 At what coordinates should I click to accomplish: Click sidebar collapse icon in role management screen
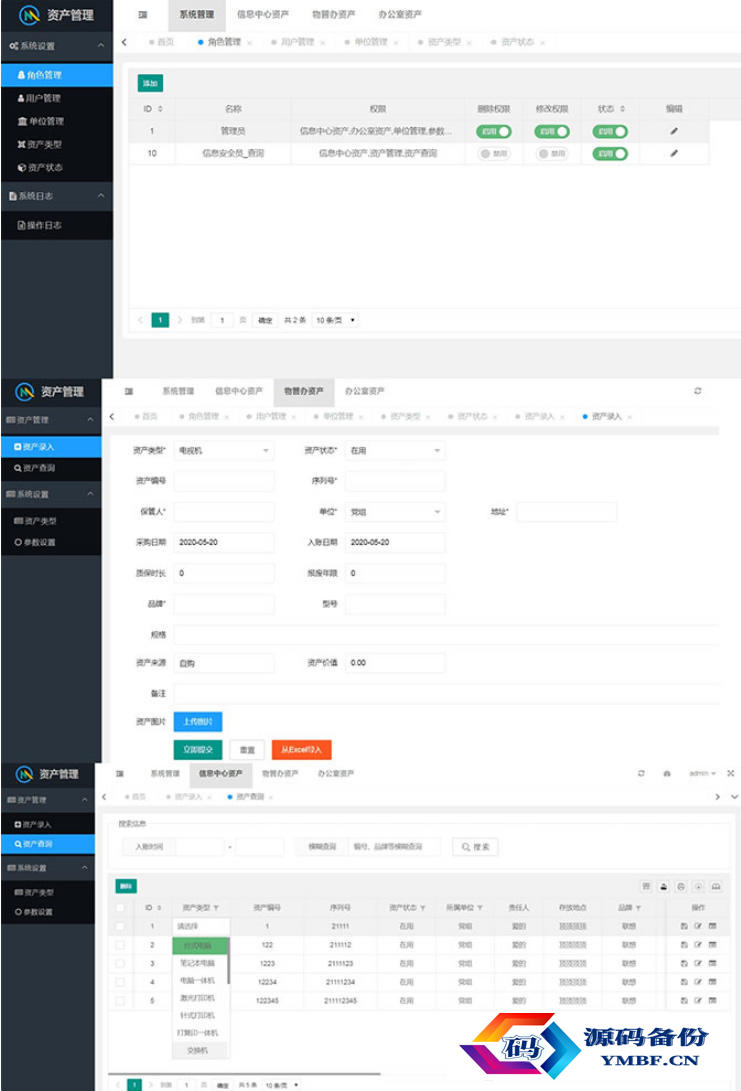[x=143, y=15]
